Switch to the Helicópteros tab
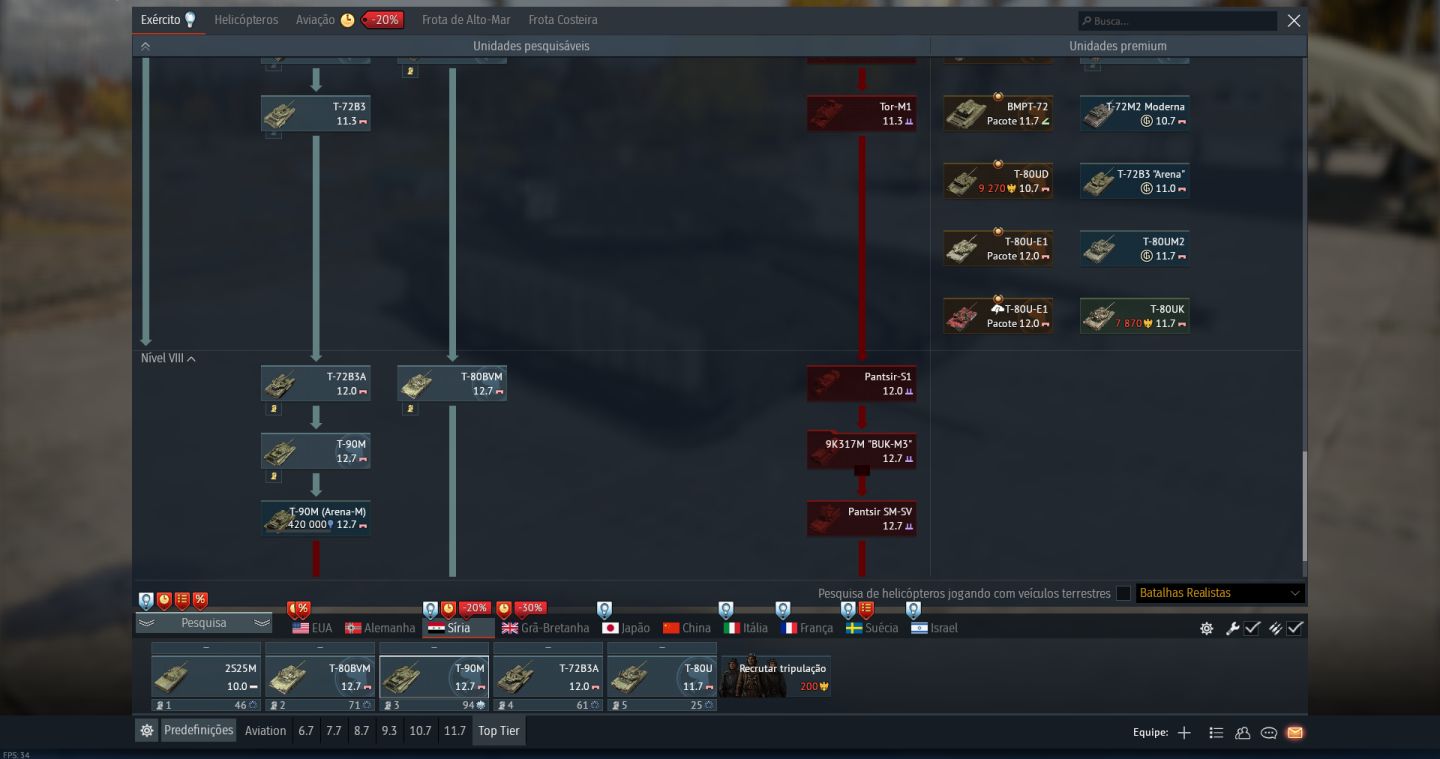Viewport: 1440px width, 759px height. (x=246, y=20)
